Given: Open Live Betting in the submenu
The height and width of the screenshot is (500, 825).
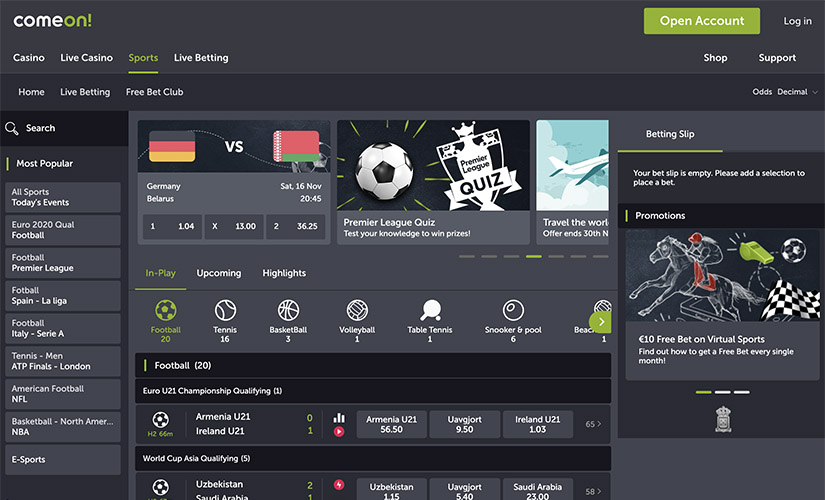Looking at the screenshot, I should [85, 92].
